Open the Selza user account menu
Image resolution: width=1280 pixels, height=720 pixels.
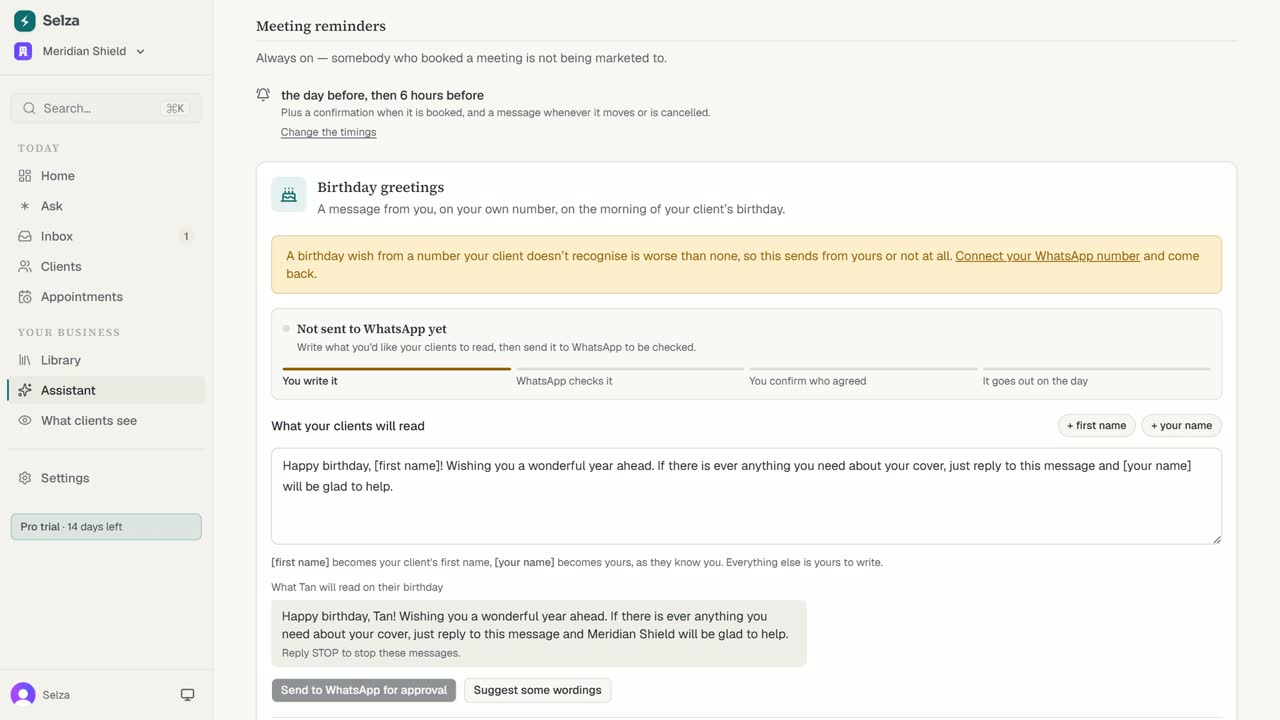(42, 695)
